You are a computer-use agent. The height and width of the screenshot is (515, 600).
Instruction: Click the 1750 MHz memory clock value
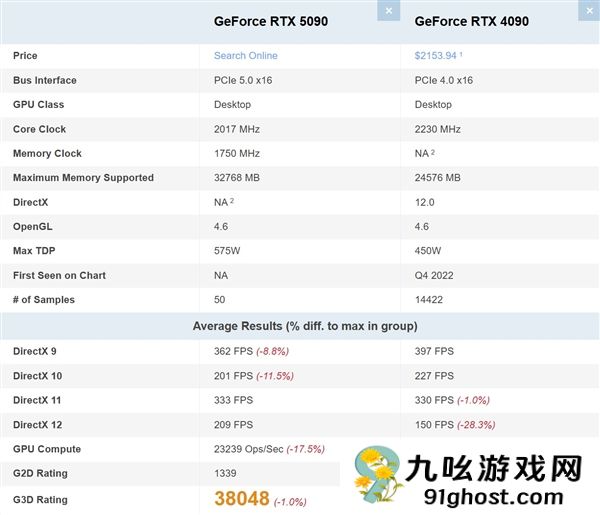[237, 153]
